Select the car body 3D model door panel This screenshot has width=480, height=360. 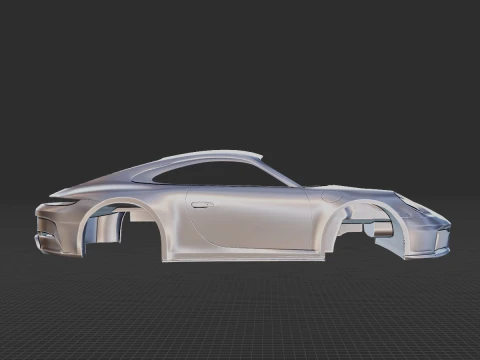click(x=250, y=218)
